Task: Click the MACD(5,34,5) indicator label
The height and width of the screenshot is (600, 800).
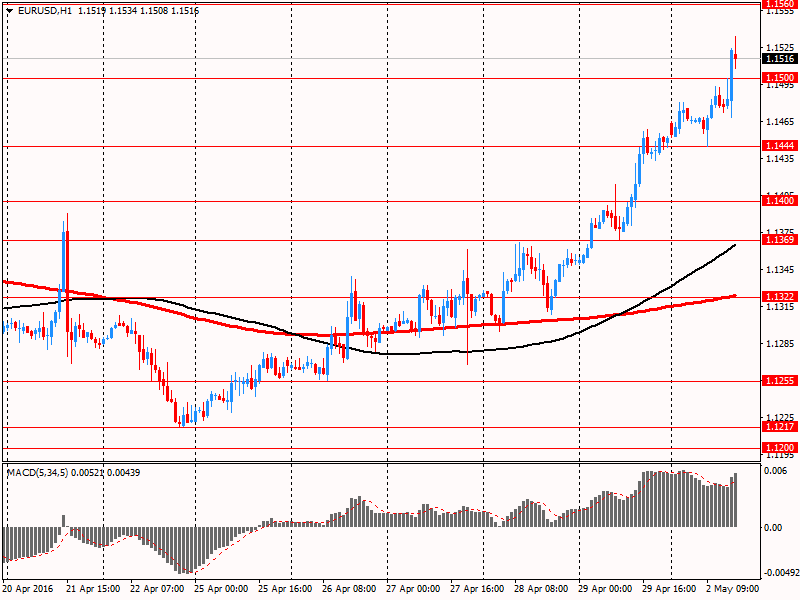Action: pyautogui.click(x=42, y=472)
